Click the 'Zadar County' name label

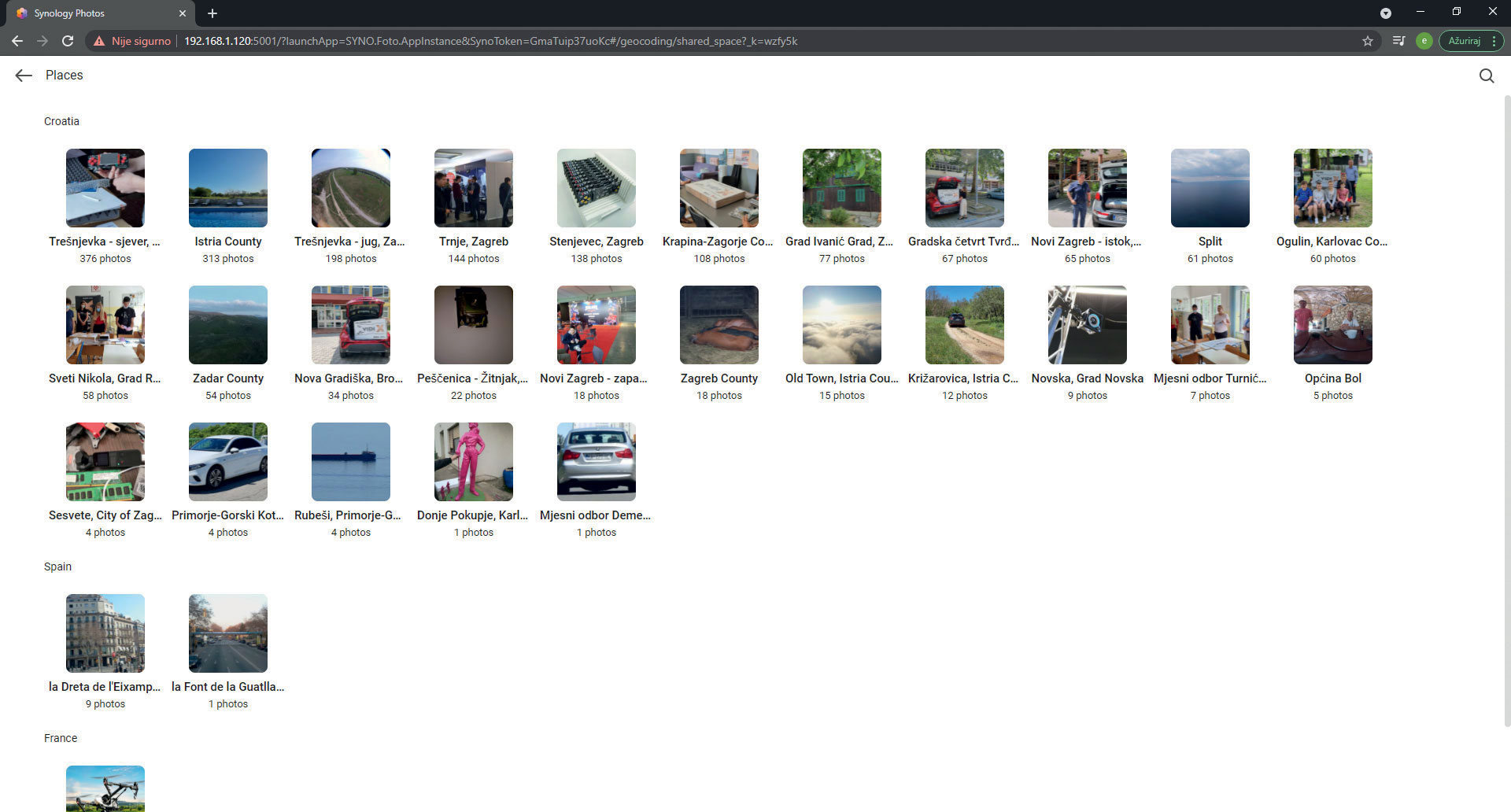click(x=228, y=378)
